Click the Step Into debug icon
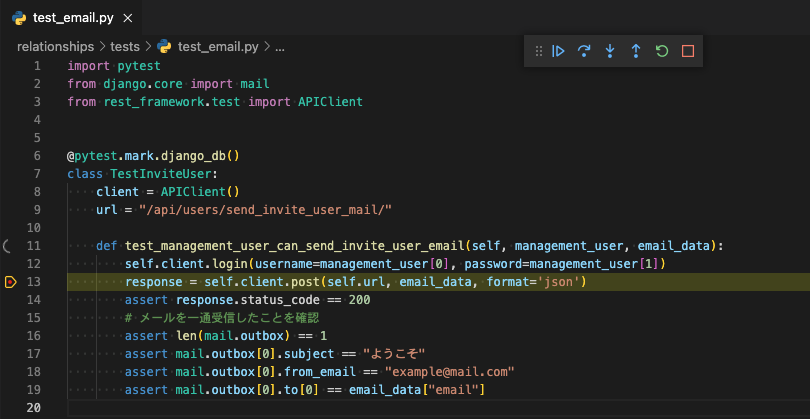This screenshot has height=419, width=810. 610,51
